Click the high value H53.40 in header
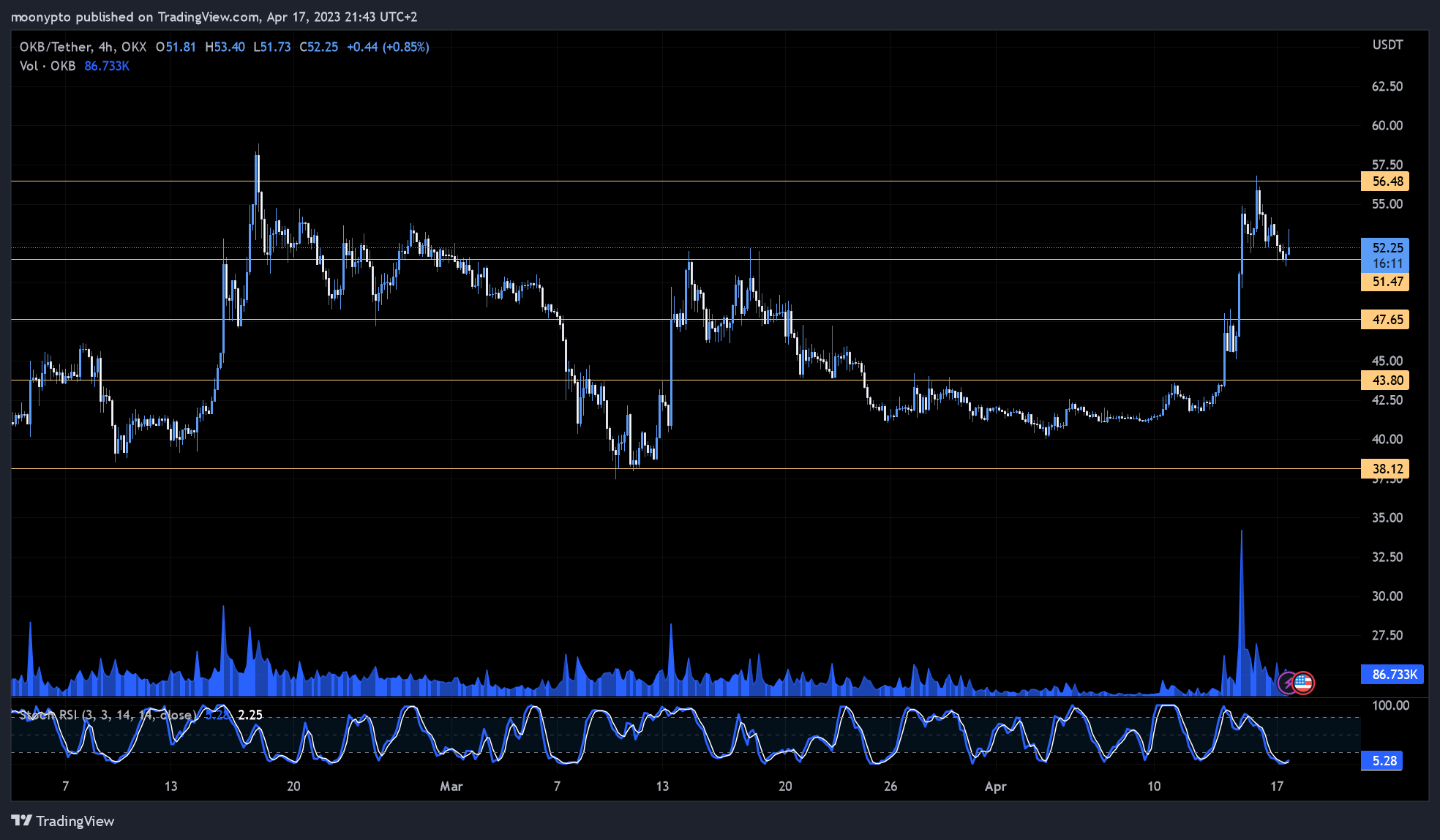 [225, 47]
